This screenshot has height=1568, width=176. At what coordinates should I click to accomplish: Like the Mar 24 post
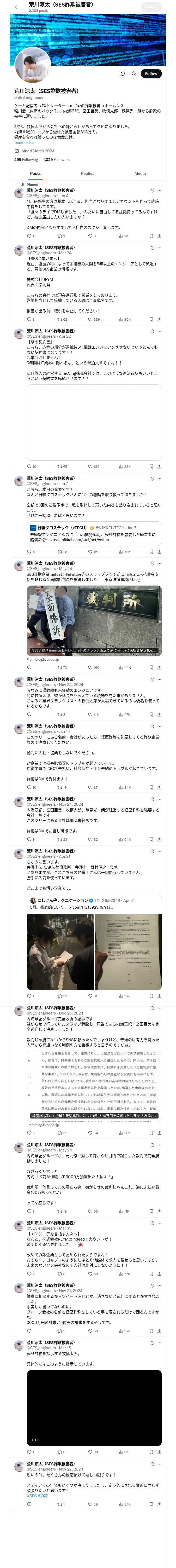click(90, 319)
